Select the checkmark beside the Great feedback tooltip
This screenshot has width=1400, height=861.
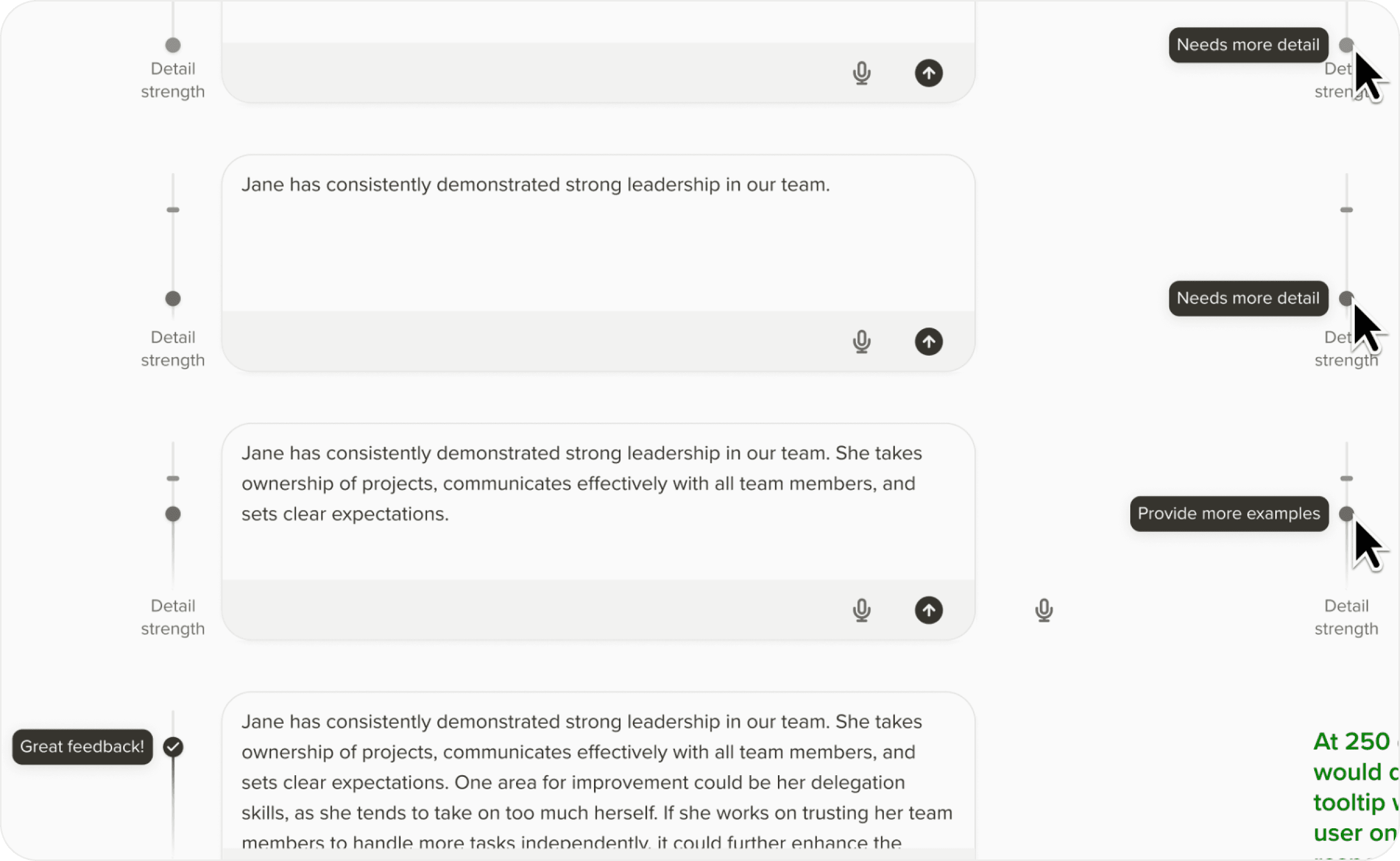click(x=173, y=747)
